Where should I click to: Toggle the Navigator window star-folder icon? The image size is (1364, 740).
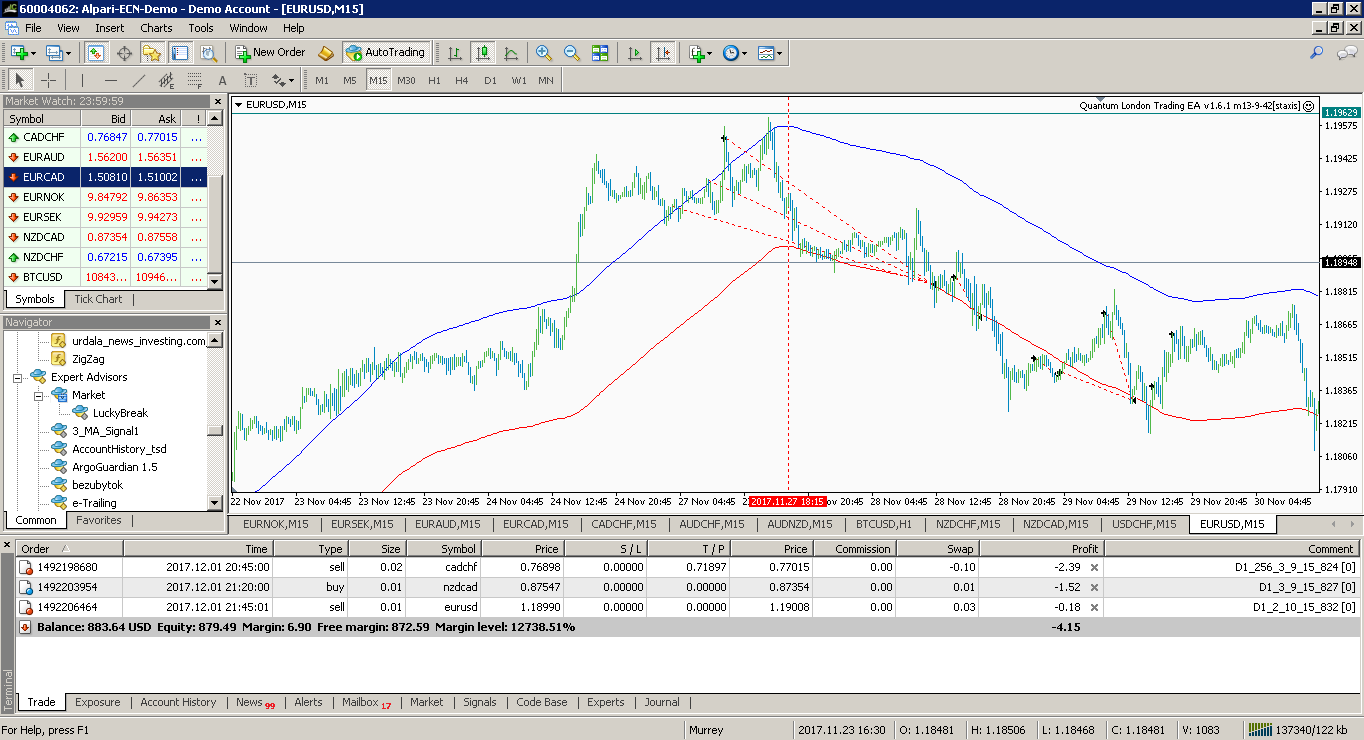[x=152, y=52]
